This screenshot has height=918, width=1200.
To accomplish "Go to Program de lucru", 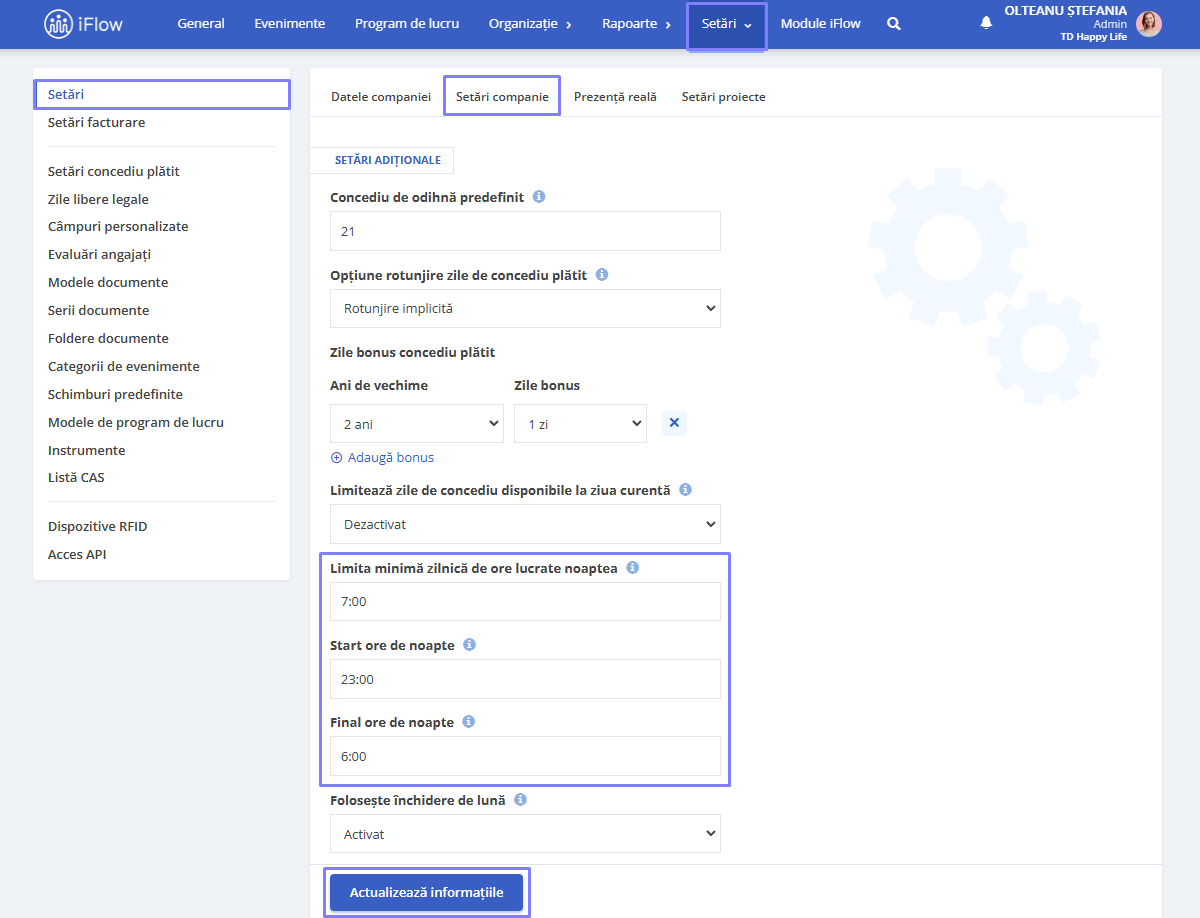I will (x=407, y=24).
